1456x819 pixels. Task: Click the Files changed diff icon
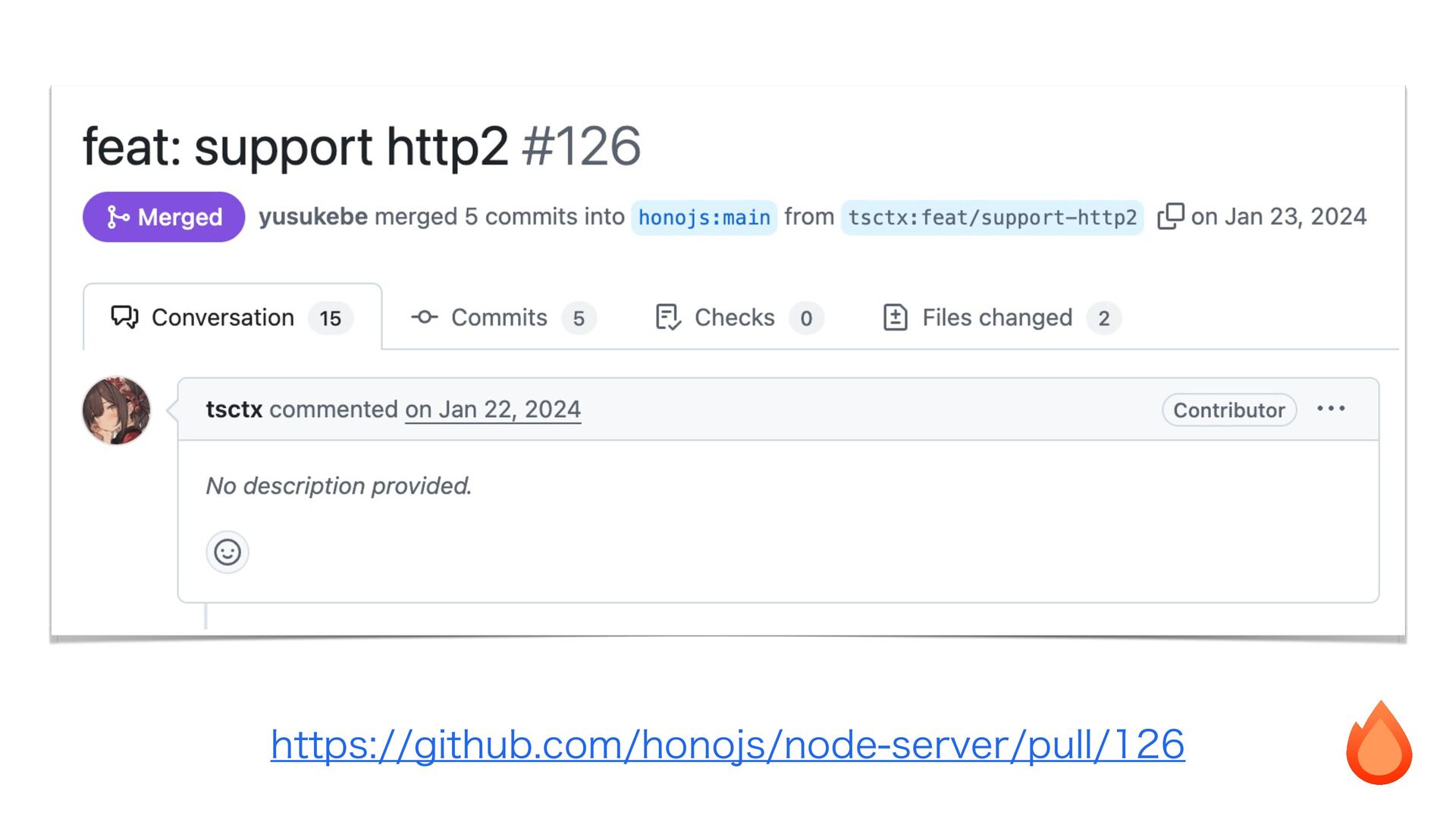pos(895,317)
